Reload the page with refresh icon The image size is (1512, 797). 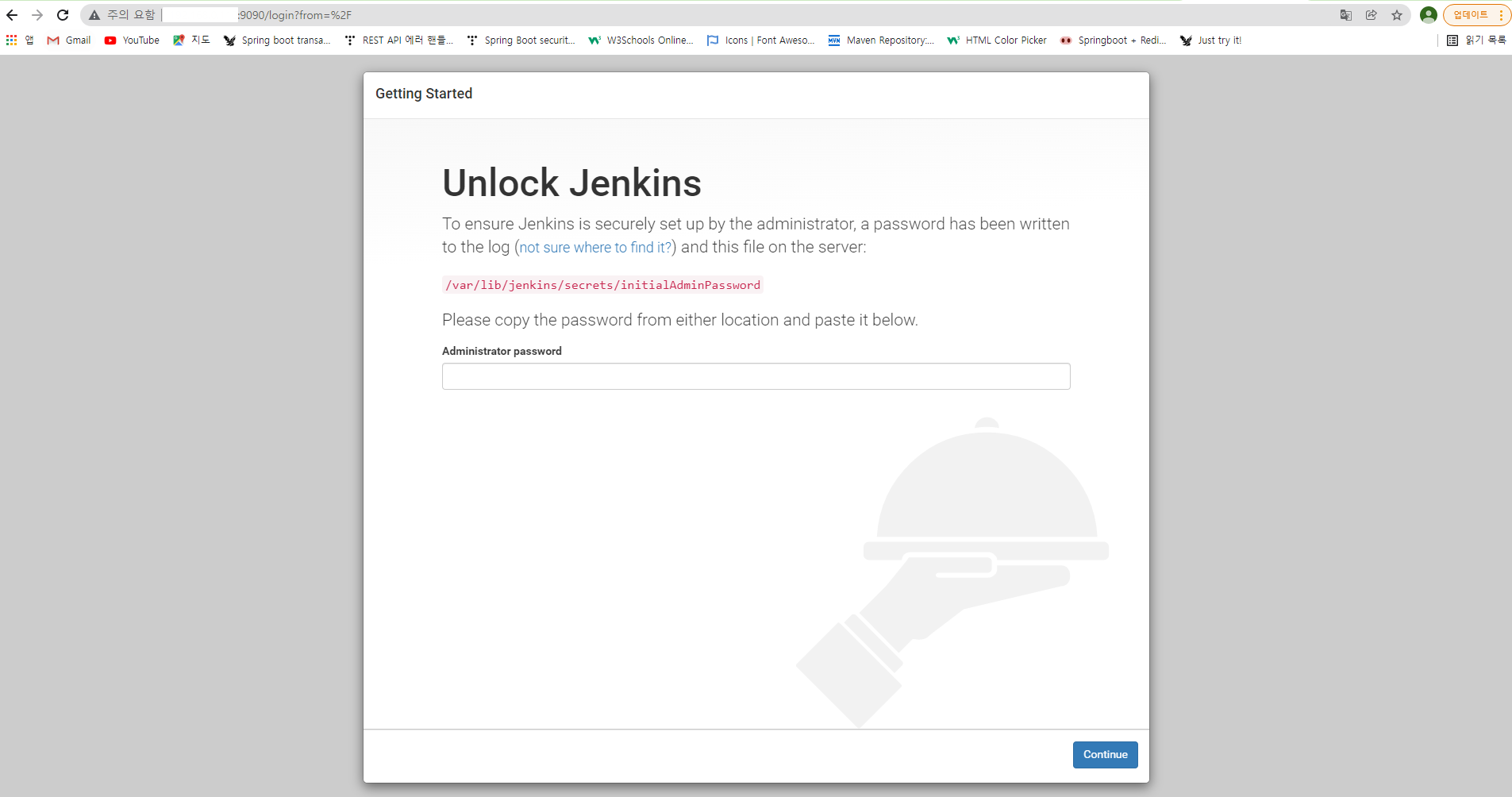pyautogui.click(x=63, y=15)
